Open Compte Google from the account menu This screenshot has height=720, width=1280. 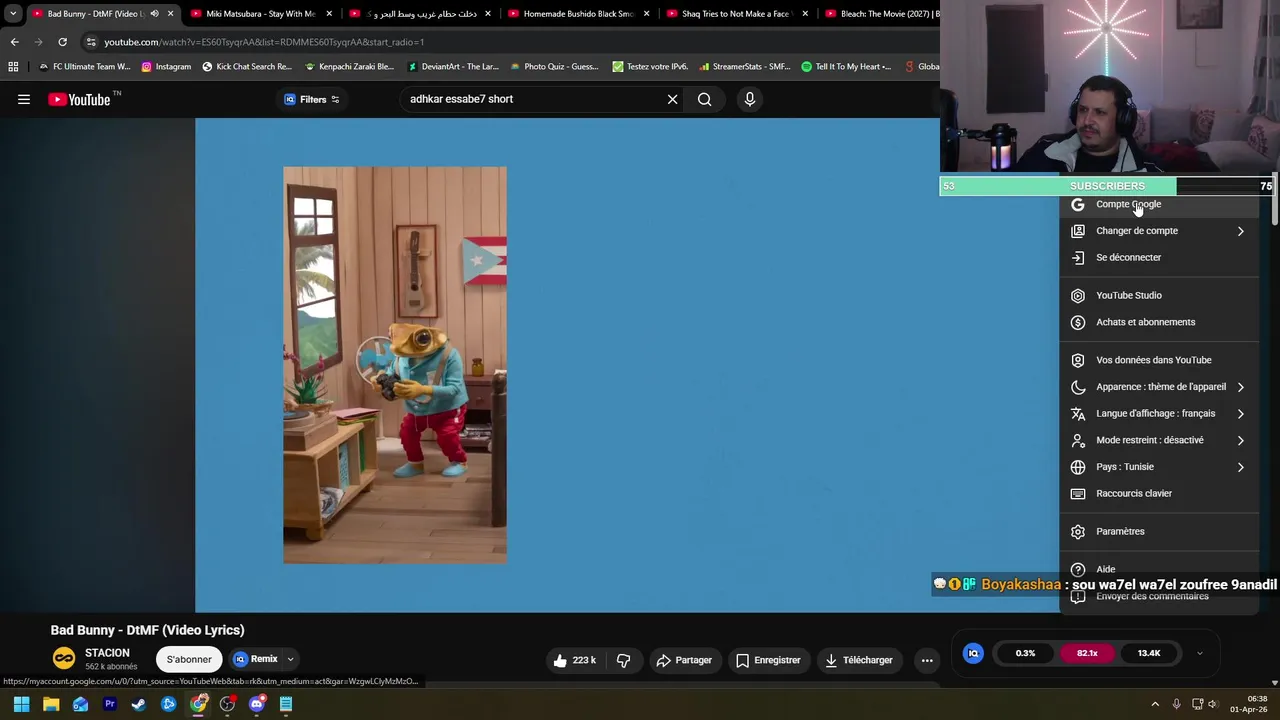tap(1159, 204)
